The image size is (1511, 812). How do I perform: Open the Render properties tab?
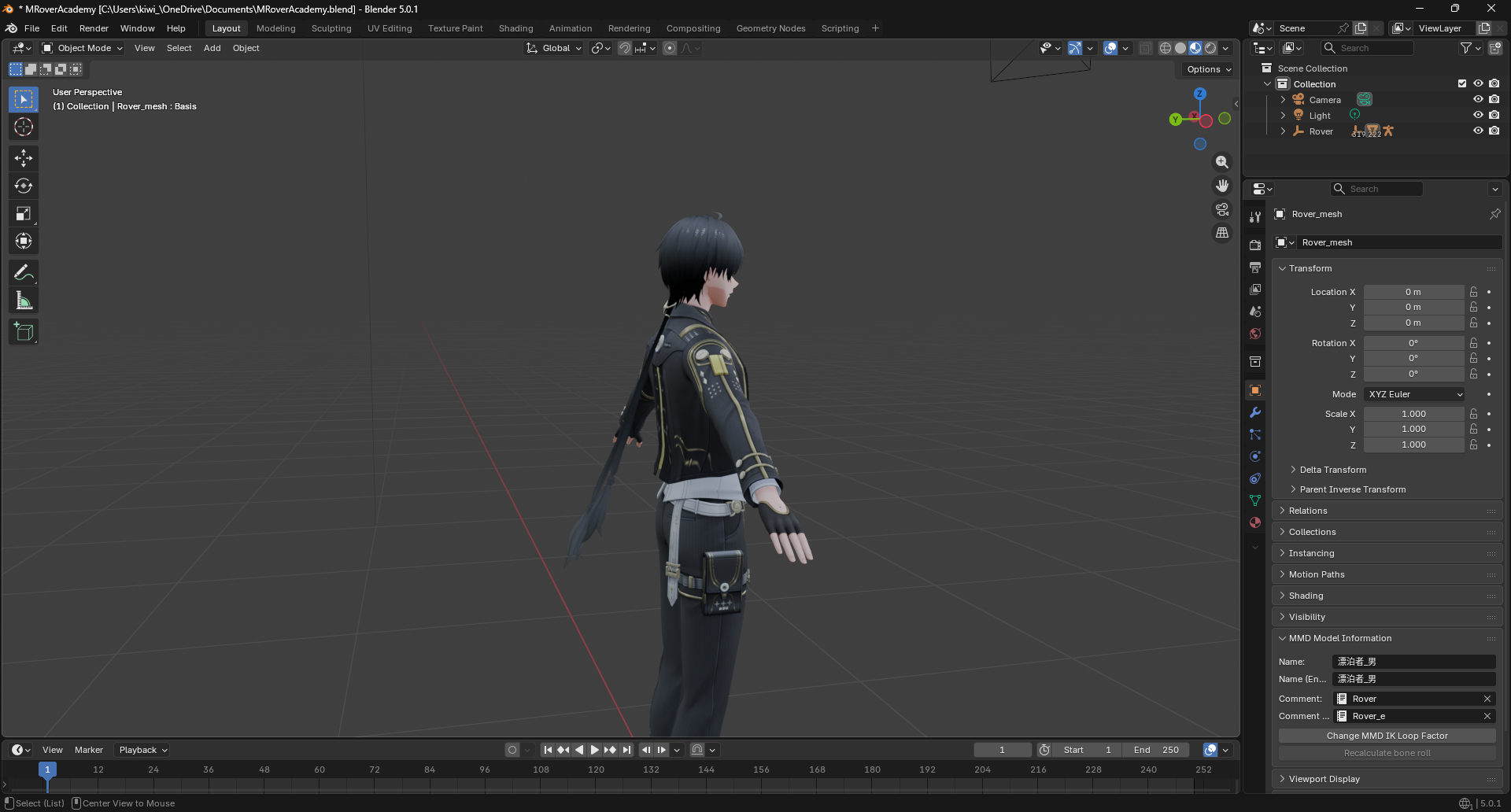1255,245
